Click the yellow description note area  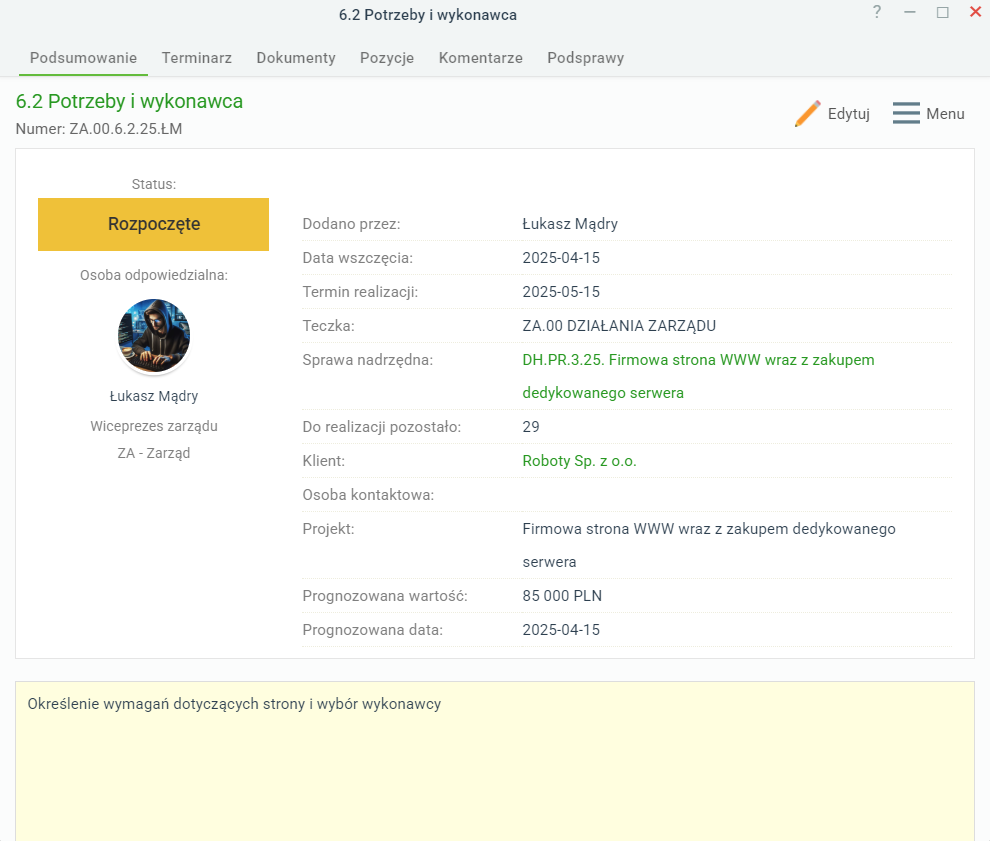(x=495, y=761)
